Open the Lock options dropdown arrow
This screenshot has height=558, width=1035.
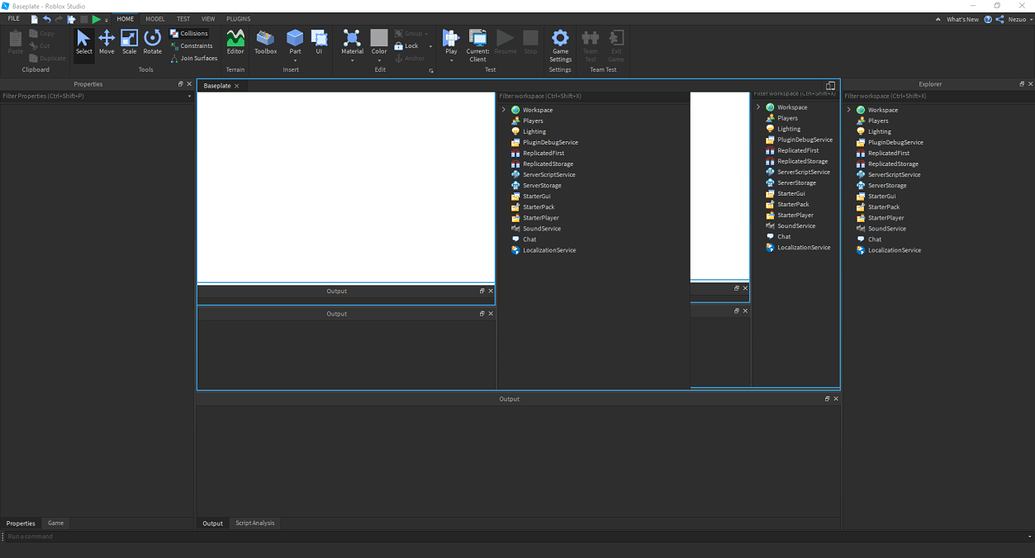430,46
